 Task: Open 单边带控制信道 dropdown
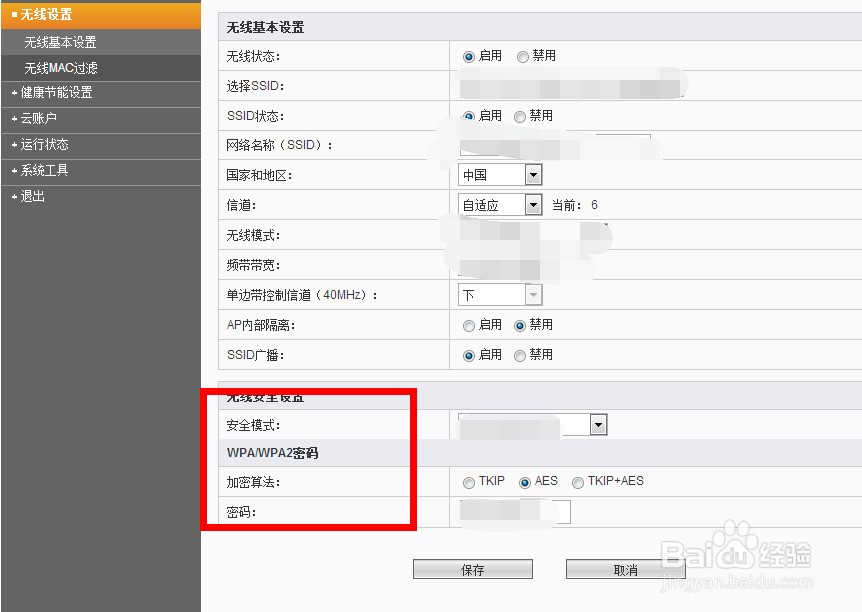pyautogui.click(x=500, y=295)
